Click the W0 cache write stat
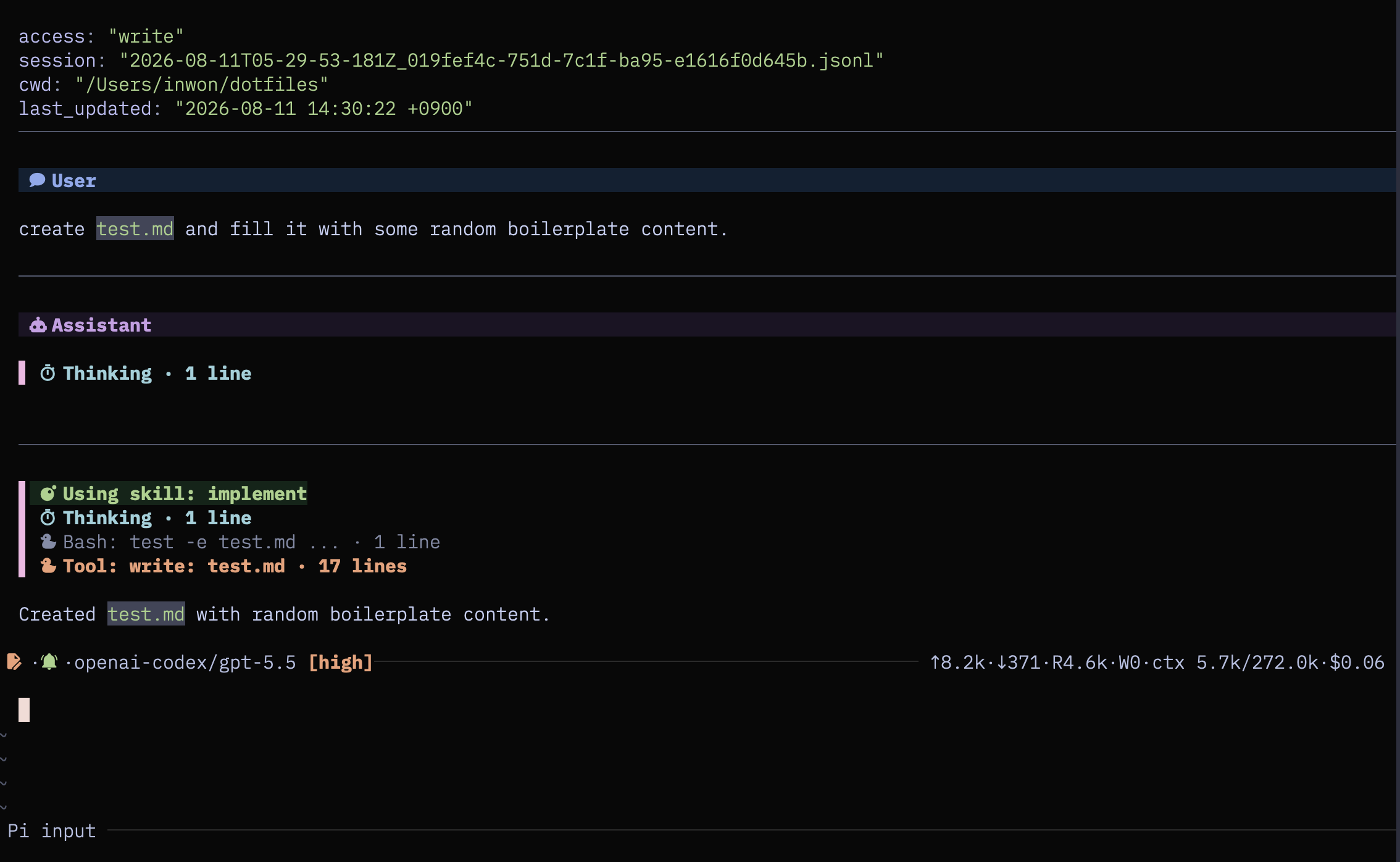 [1130, 662]
